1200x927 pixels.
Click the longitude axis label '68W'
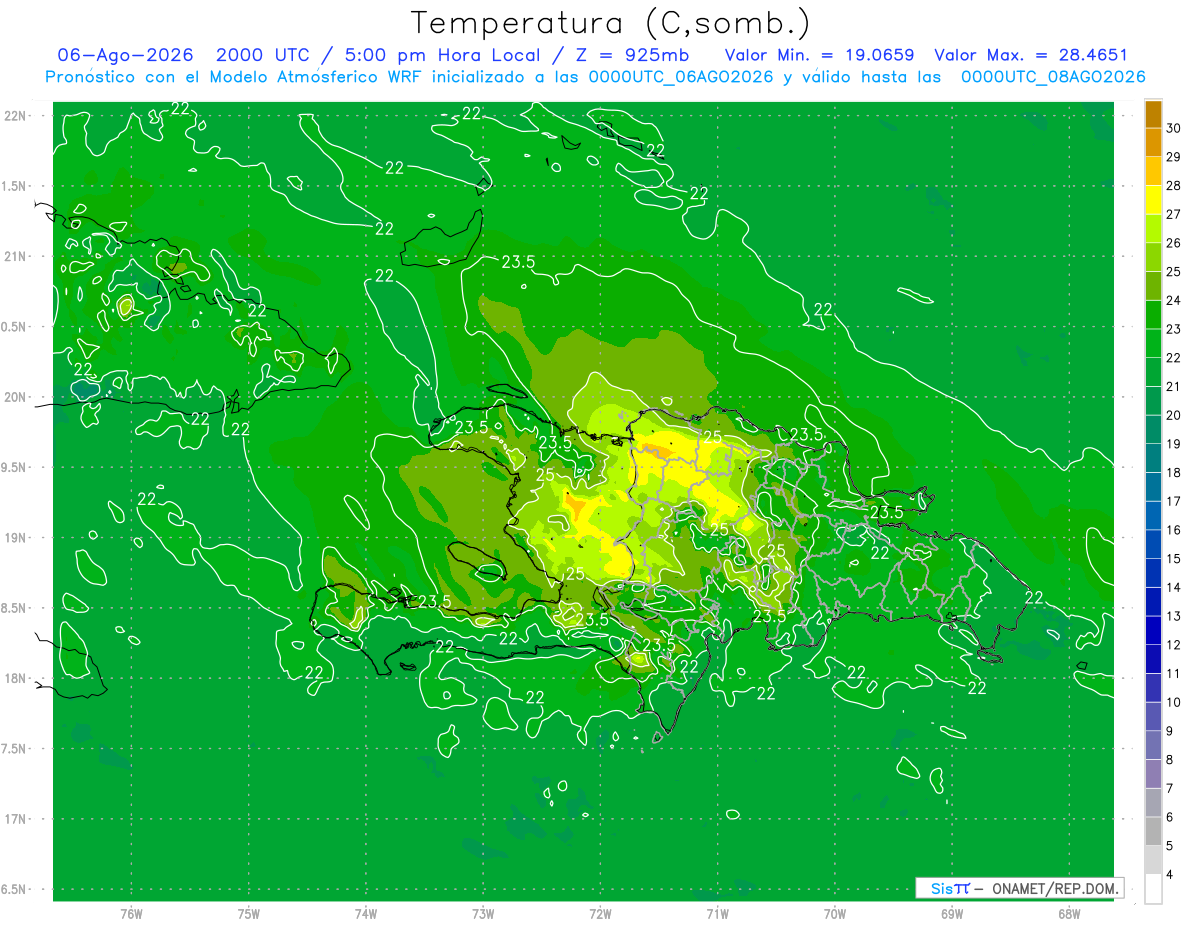1068,914
